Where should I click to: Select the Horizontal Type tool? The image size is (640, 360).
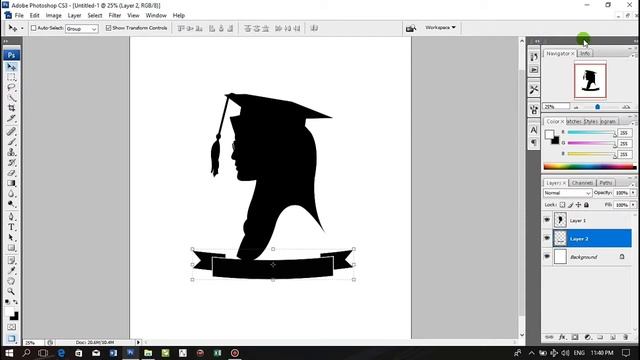point(11,227)
